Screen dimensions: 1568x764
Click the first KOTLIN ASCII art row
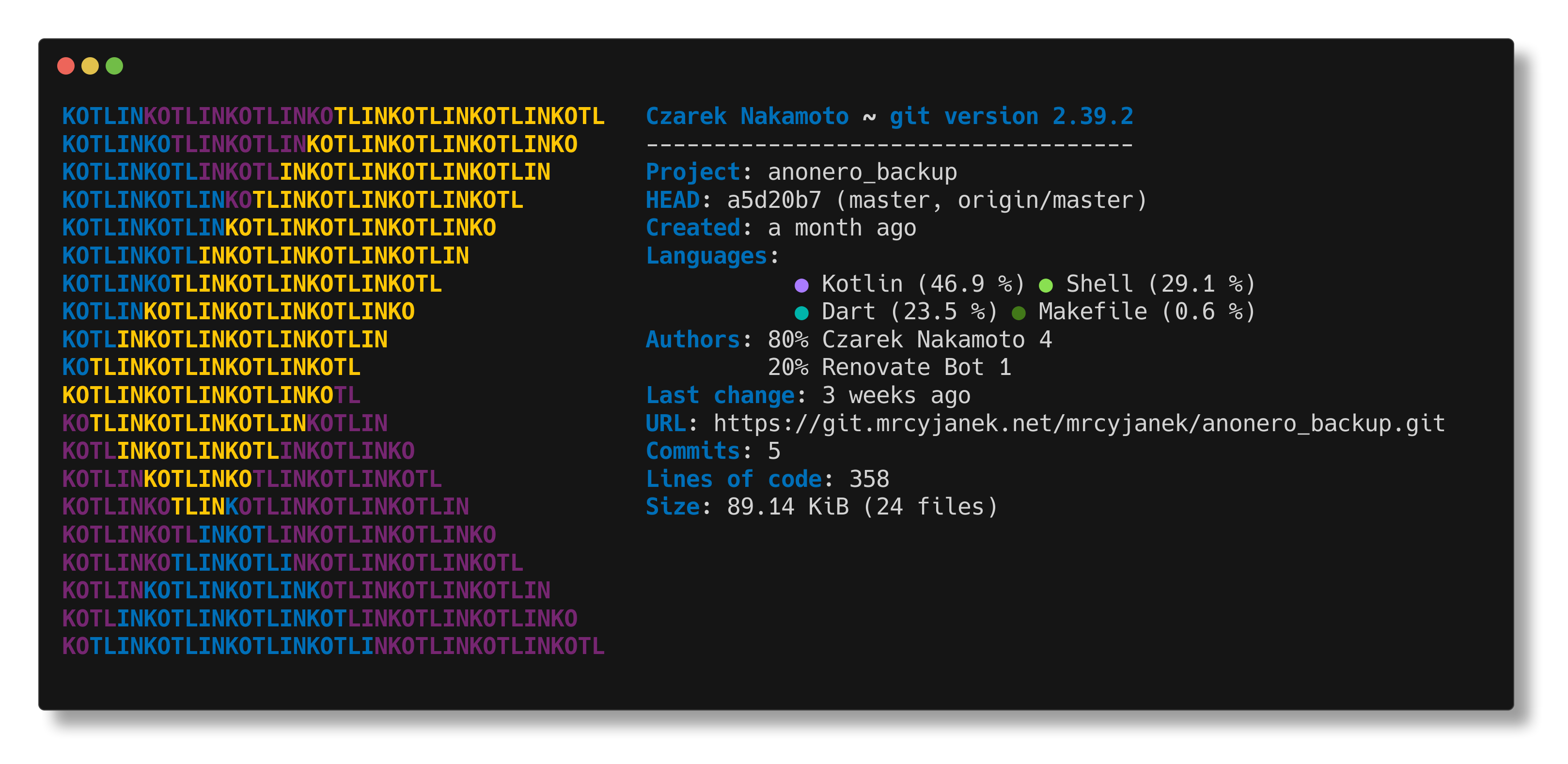click(333, 116)
